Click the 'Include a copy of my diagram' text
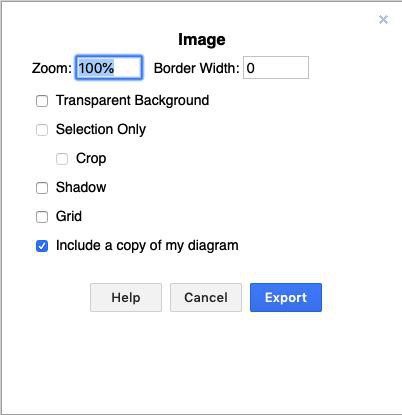This screenshot has height=415, width=402. 147,246
